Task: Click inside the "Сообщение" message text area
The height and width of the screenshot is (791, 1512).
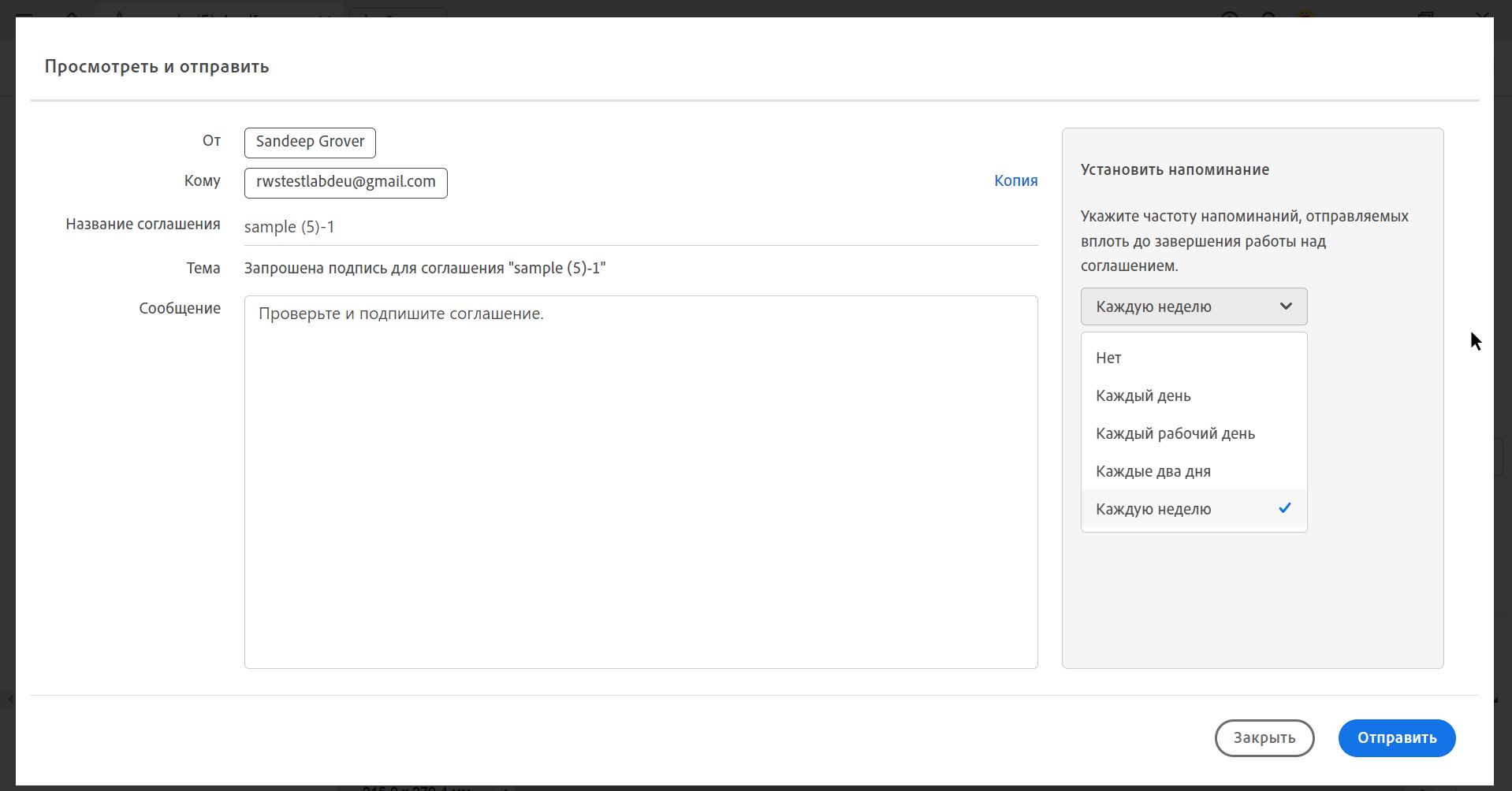Action: [x=641, y=482]
